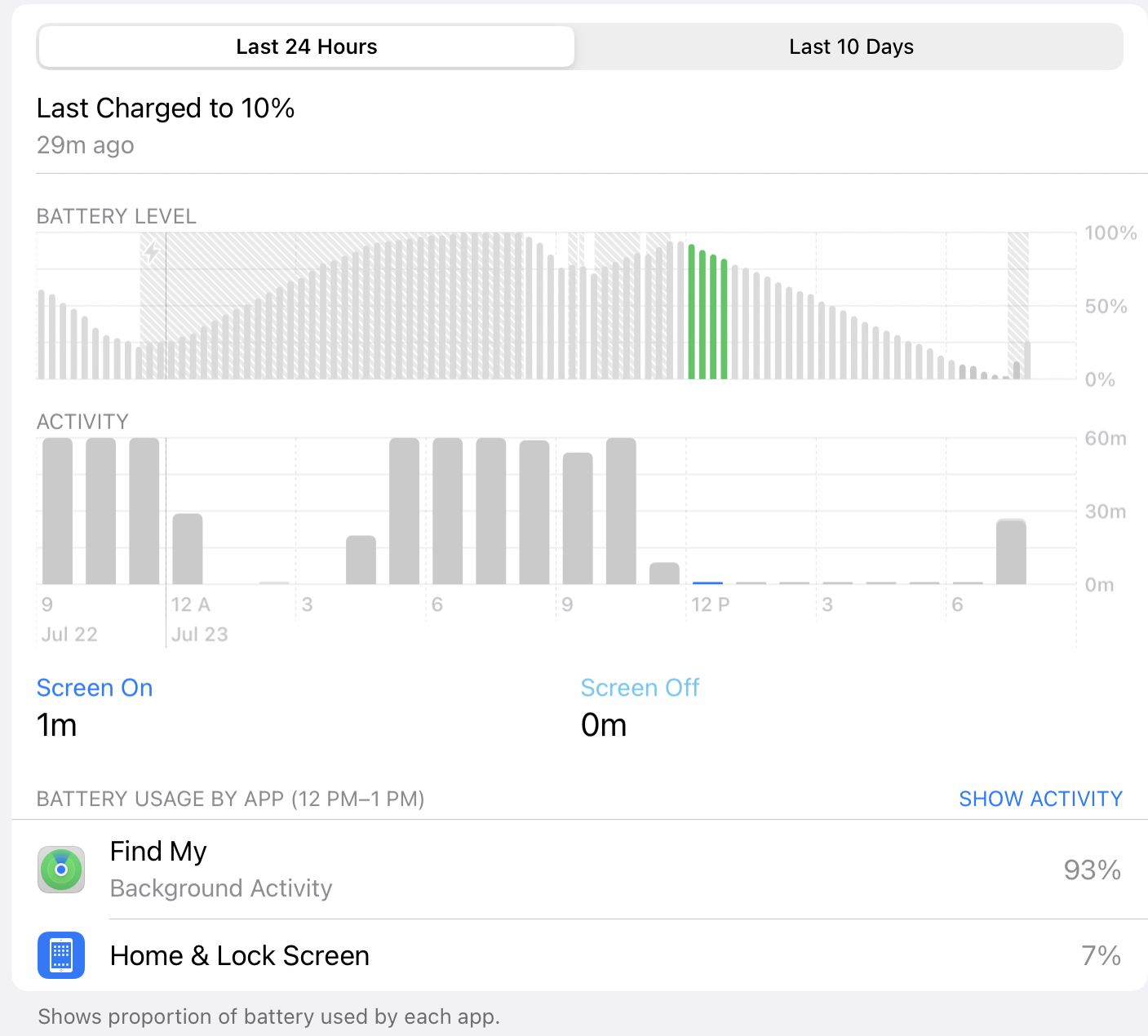Tap the first activity bar at 9 Jul 22

[x=57, y=511]
